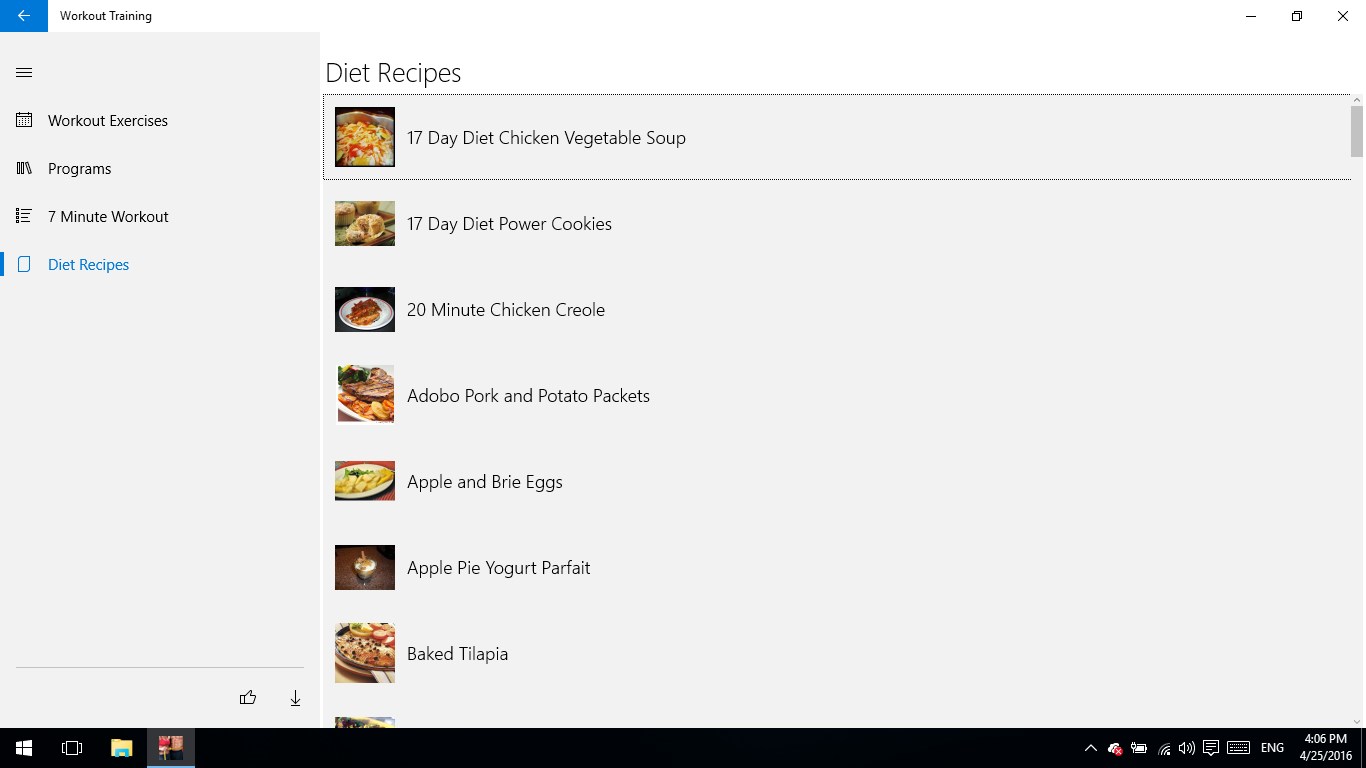Open the Windows Start menu
Viewport: 1366px width, 768px height.
24,748
